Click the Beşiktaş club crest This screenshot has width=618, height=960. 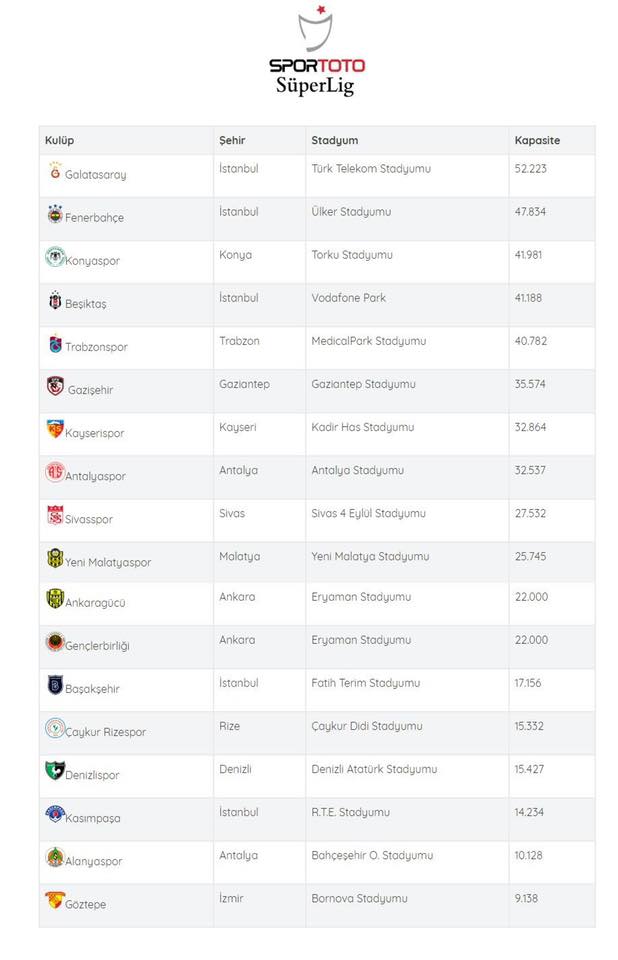pyautogui.click(x=55, y=300)
